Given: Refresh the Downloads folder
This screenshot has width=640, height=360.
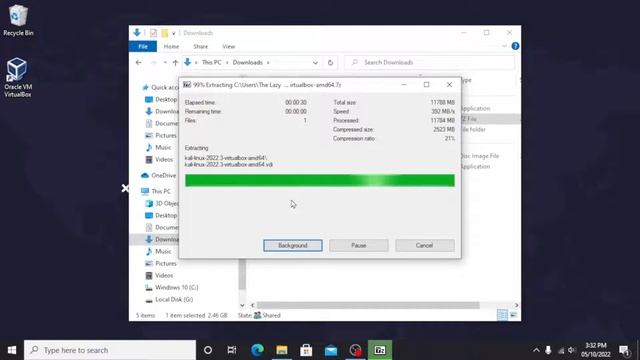Looking at the screenshot, I should coord(330,62).
